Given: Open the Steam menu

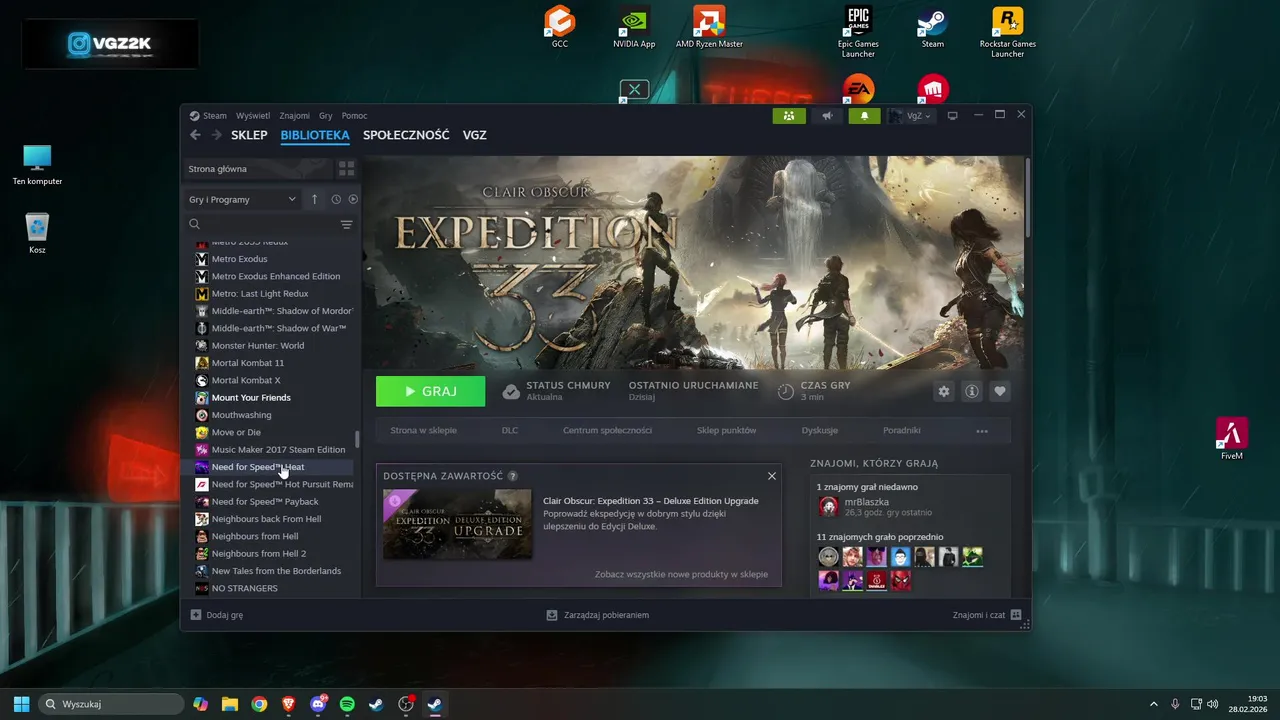Looking at the screenshot, I should 208,116.
